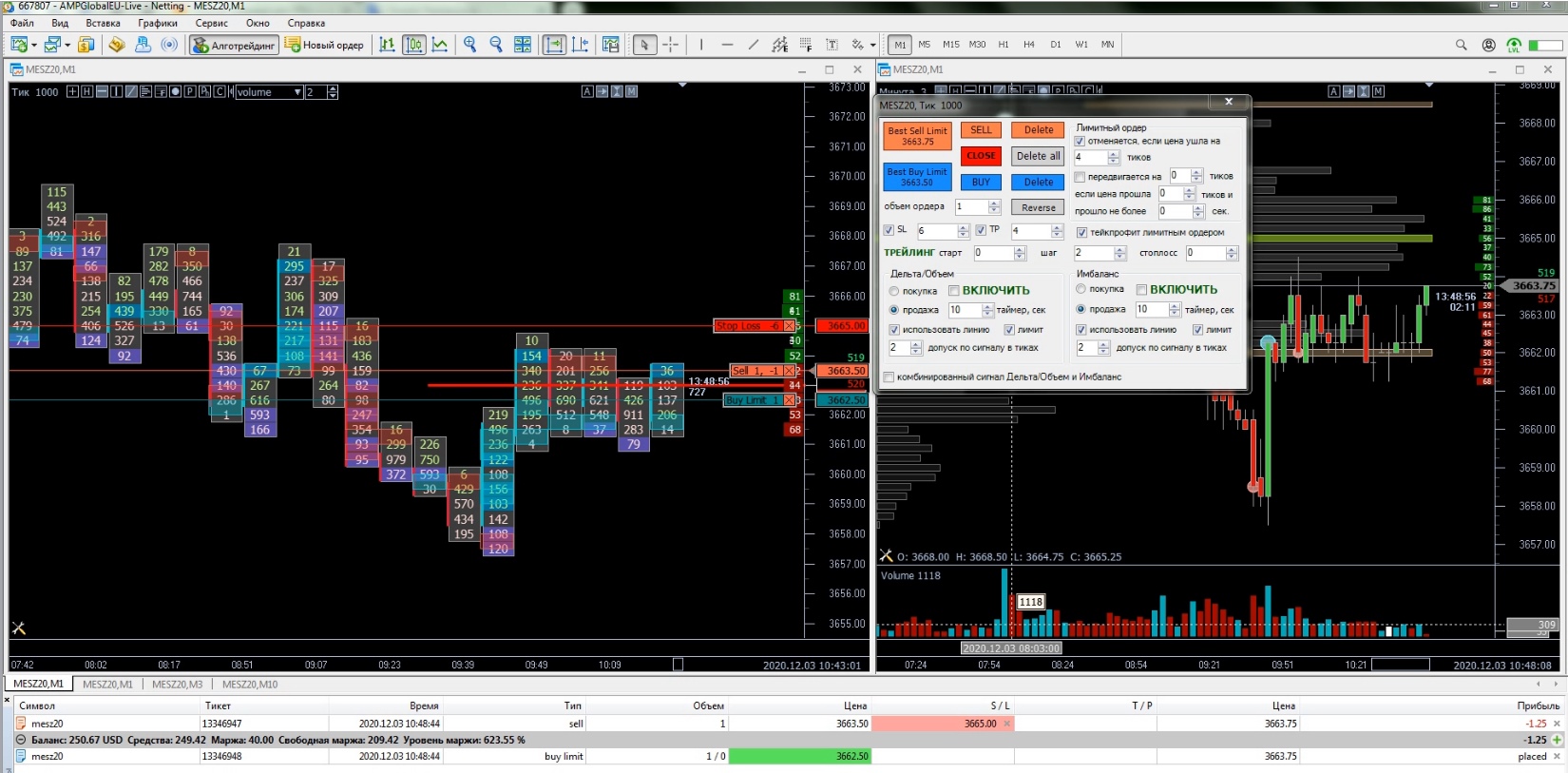
Task: Open the profiles toolbar icon
Action: (53, 45)
